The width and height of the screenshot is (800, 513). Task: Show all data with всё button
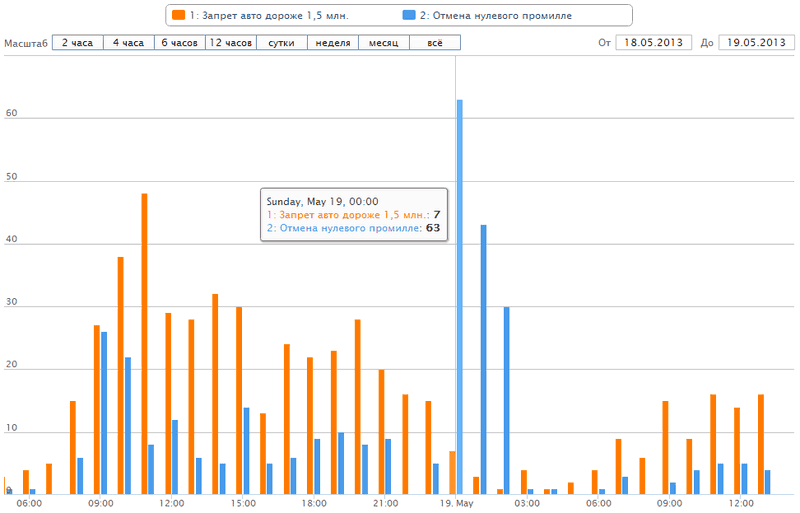[x=435, y=42]
